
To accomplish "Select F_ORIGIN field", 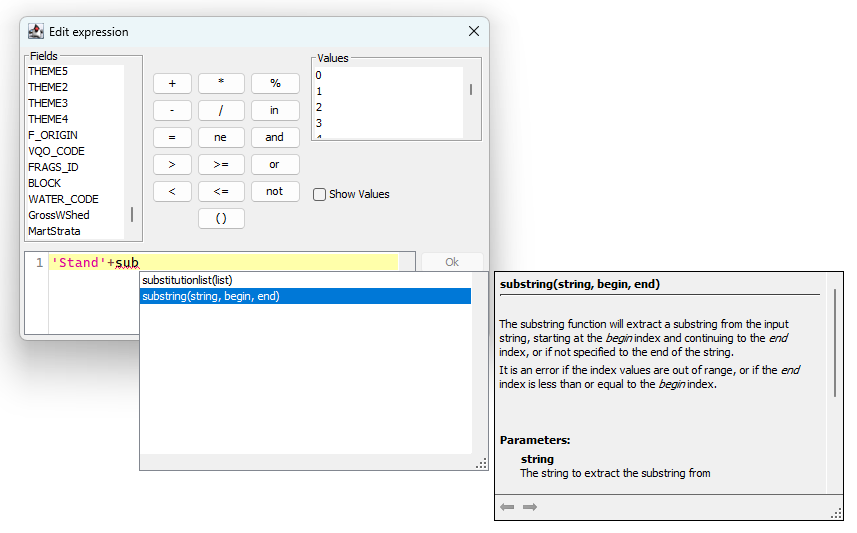I will point(75,135).
